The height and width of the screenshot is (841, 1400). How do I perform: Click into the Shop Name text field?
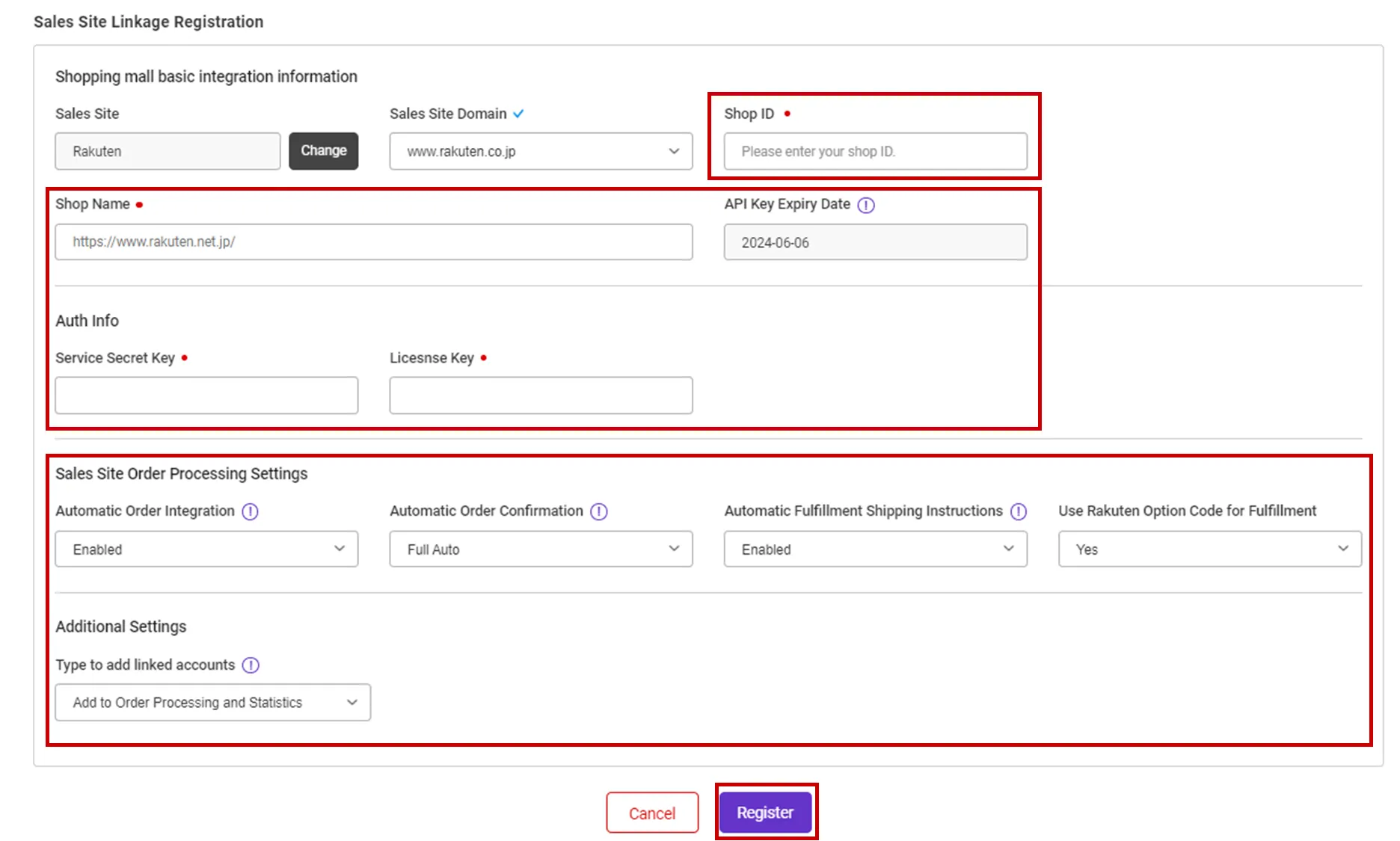[373, 242]
